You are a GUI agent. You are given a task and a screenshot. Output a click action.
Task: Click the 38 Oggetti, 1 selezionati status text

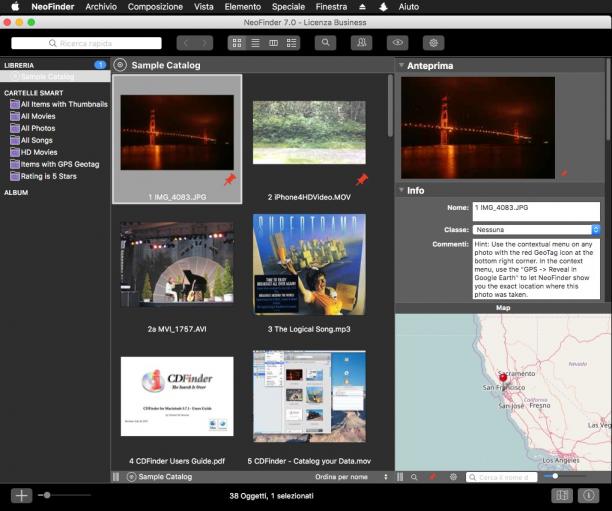click(271, 496)
